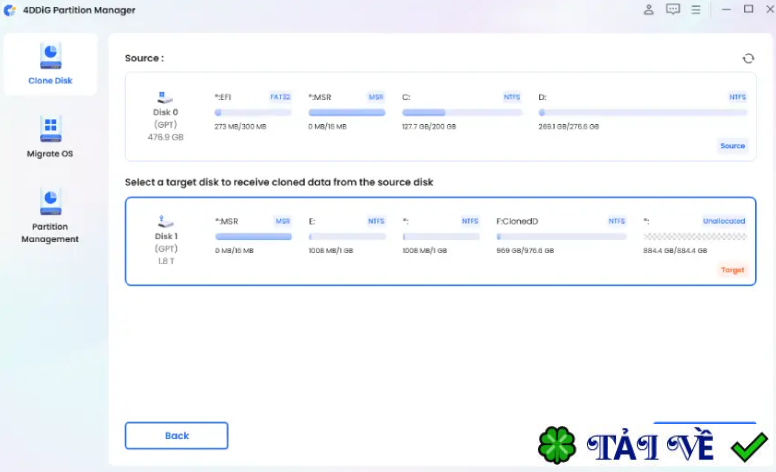Click the FAT32 tag on EFI partition
The height and width of the screenshot is (472, 776).
(x=280, y=97)
